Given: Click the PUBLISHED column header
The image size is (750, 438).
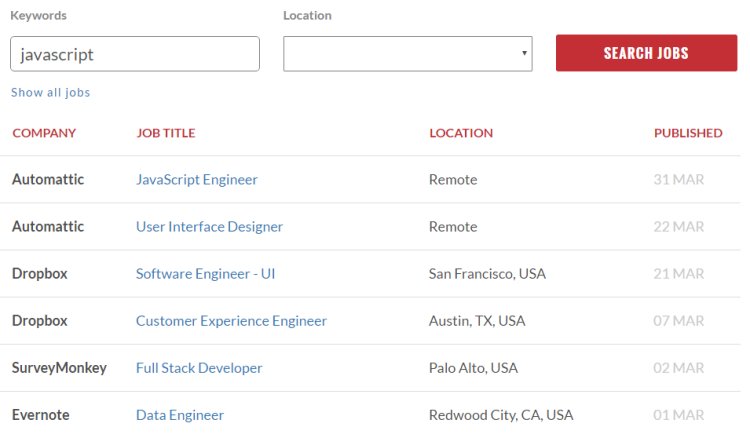Looking at the screenshot, I should click(x=688, y=133).
